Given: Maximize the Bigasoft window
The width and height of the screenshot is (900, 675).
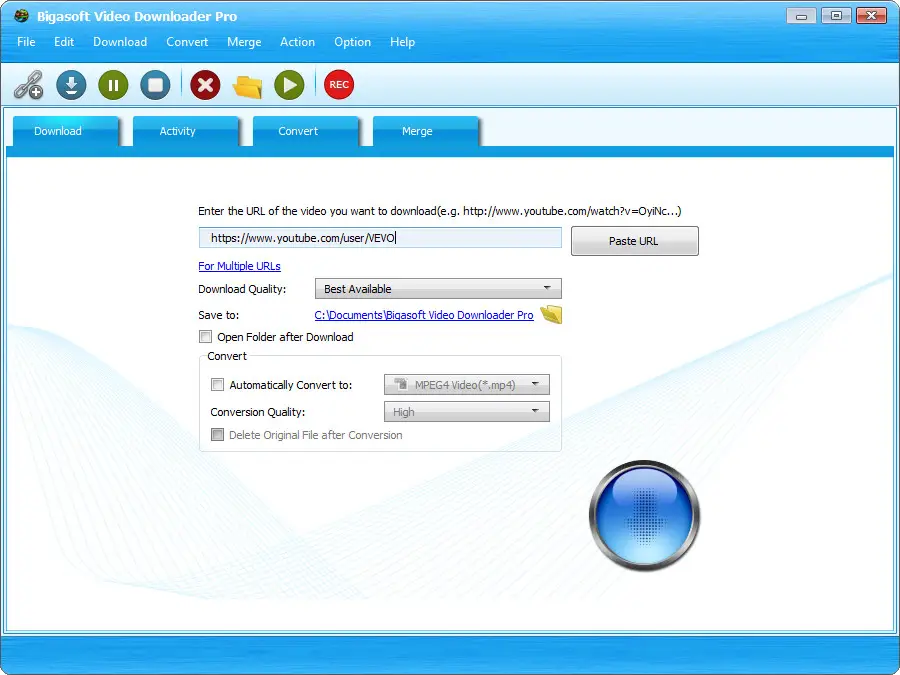Looking at the screenshot, I should tap(836, 15).
